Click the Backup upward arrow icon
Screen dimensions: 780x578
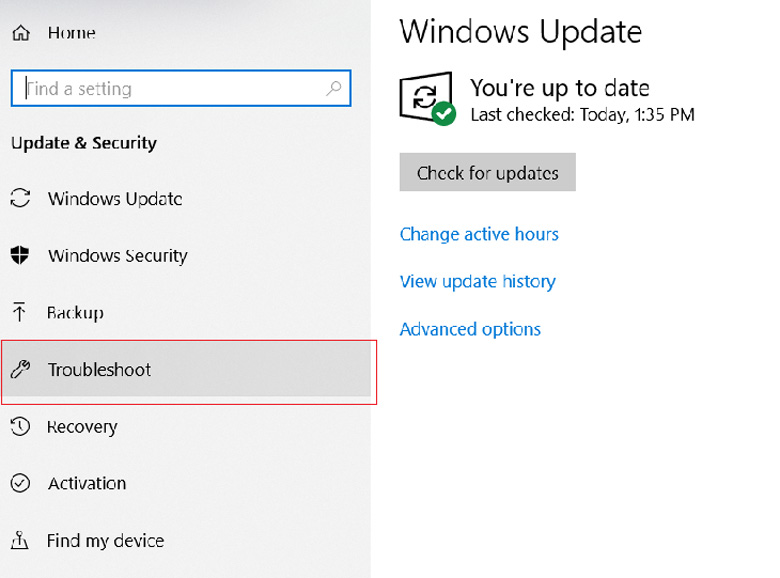19,312
